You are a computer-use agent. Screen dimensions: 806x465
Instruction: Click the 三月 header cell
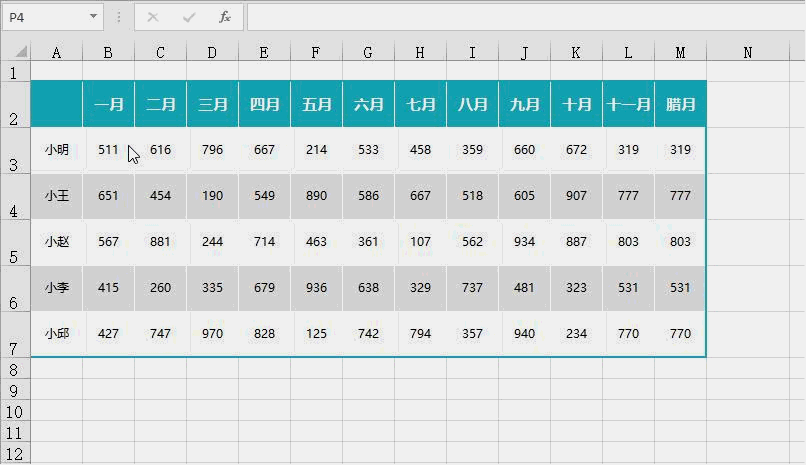click(212, 104)
